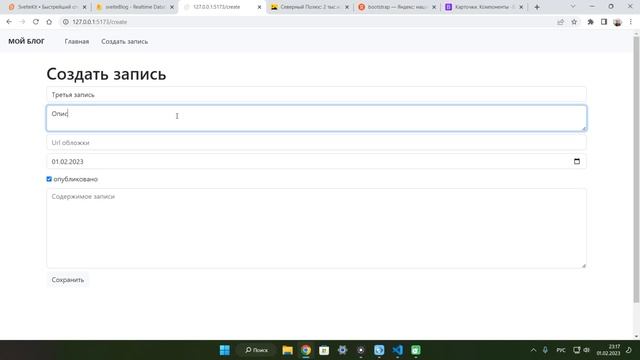Switch to the svelteBlog Realtime Database tab

[135, 7]
